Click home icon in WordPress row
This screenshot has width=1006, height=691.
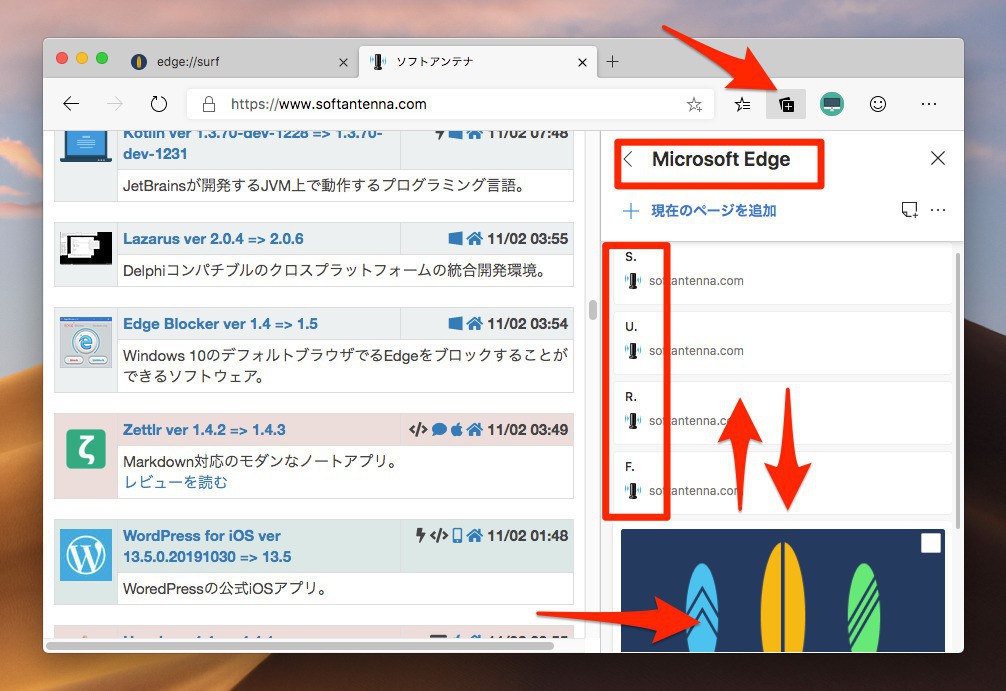pos(475,535)
